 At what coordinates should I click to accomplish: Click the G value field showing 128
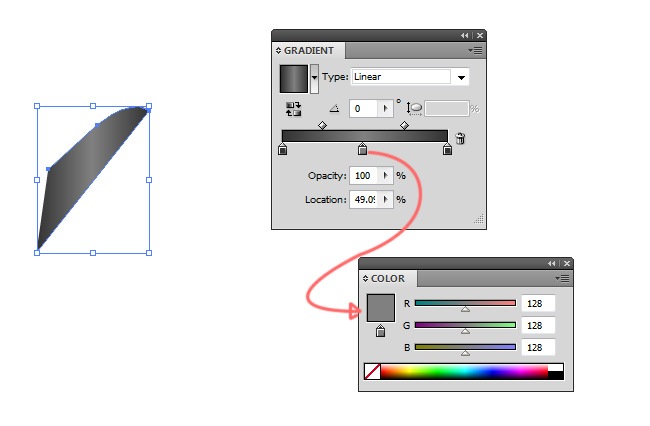(538, 326)
